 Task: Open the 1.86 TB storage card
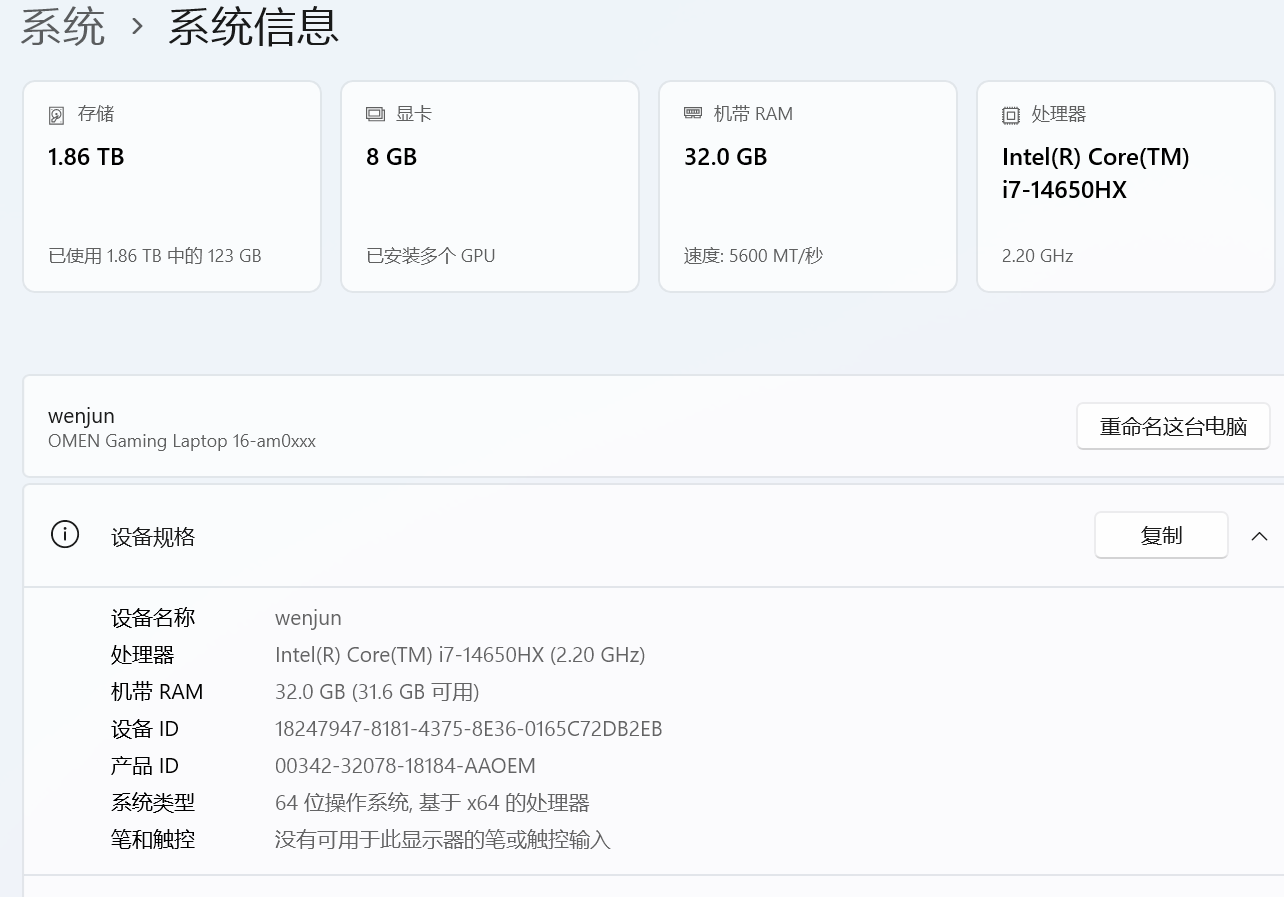172,186
